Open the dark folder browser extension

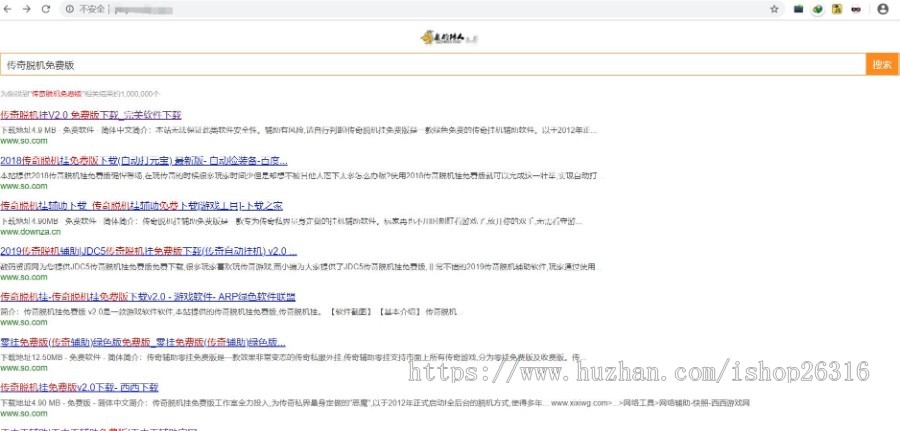[x=798, y=9]
